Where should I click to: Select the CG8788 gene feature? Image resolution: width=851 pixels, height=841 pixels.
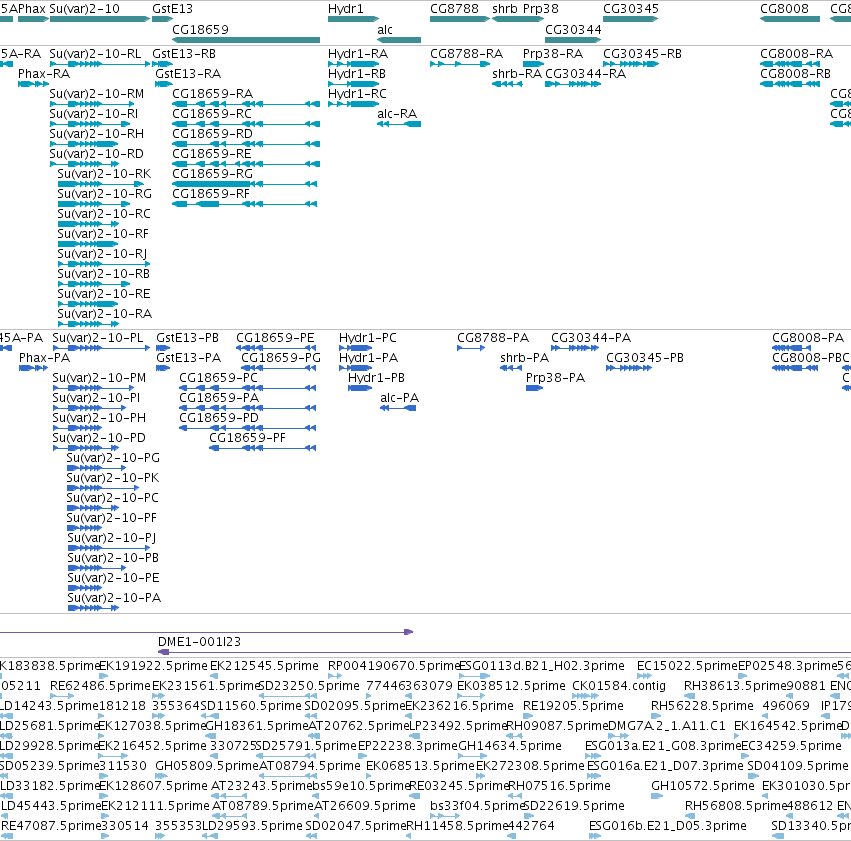pyautogui.click(x=460, y=19)
